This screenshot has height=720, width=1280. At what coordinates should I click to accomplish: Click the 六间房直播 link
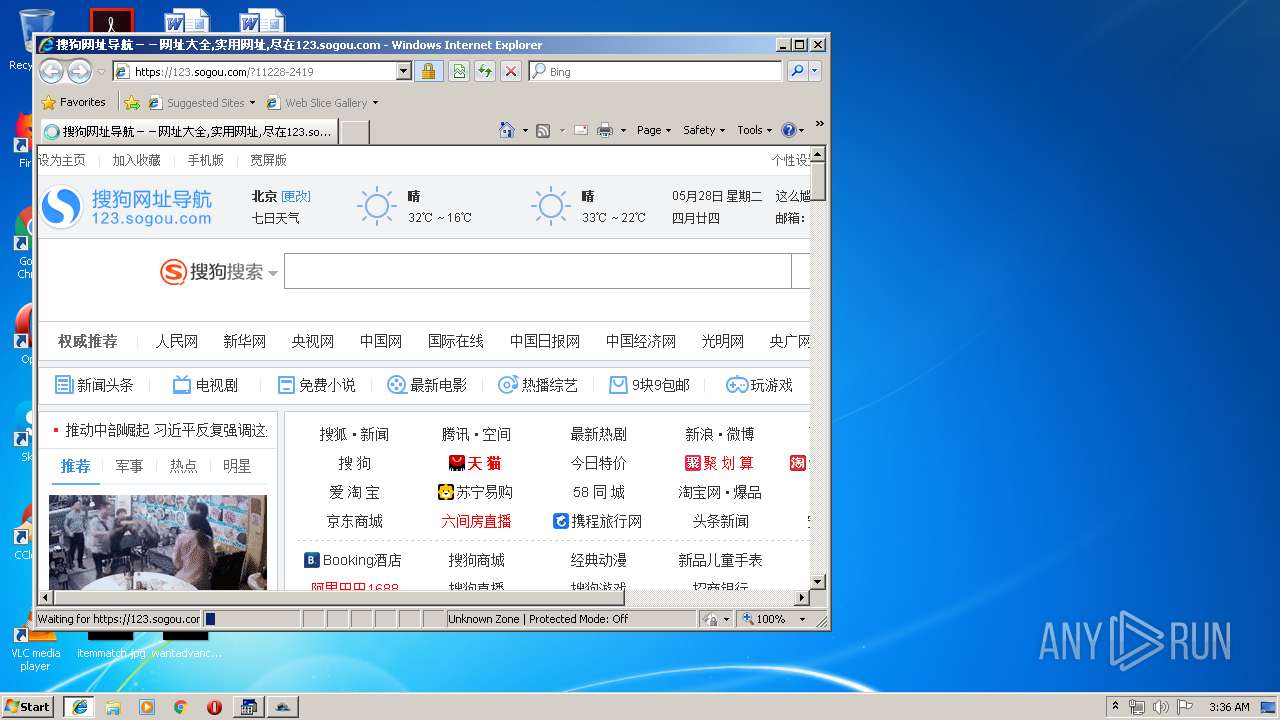click(x=476, y=521)
